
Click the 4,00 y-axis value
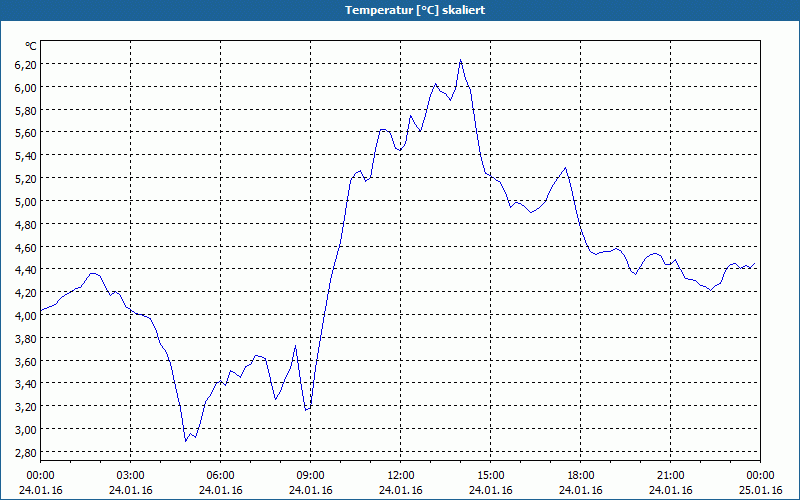[27, 315]
